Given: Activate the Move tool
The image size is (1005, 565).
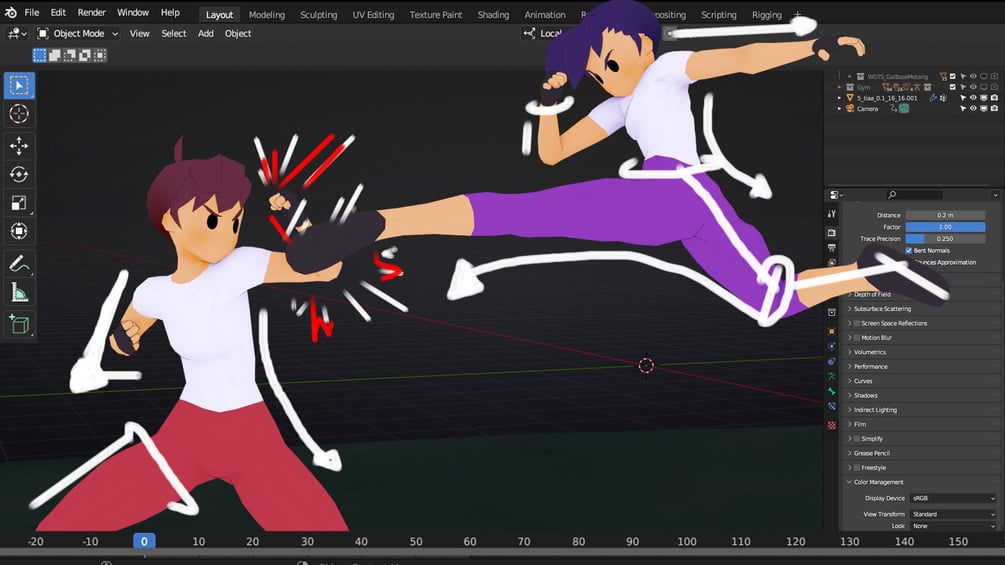Looking at the screenshot, I should [x=19, y=146].
